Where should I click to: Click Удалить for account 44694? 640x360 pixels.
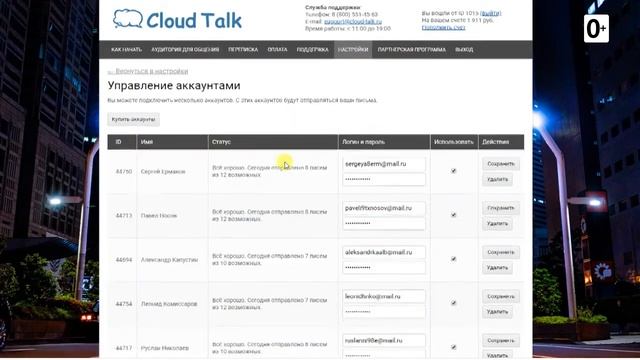click(497, 267)
